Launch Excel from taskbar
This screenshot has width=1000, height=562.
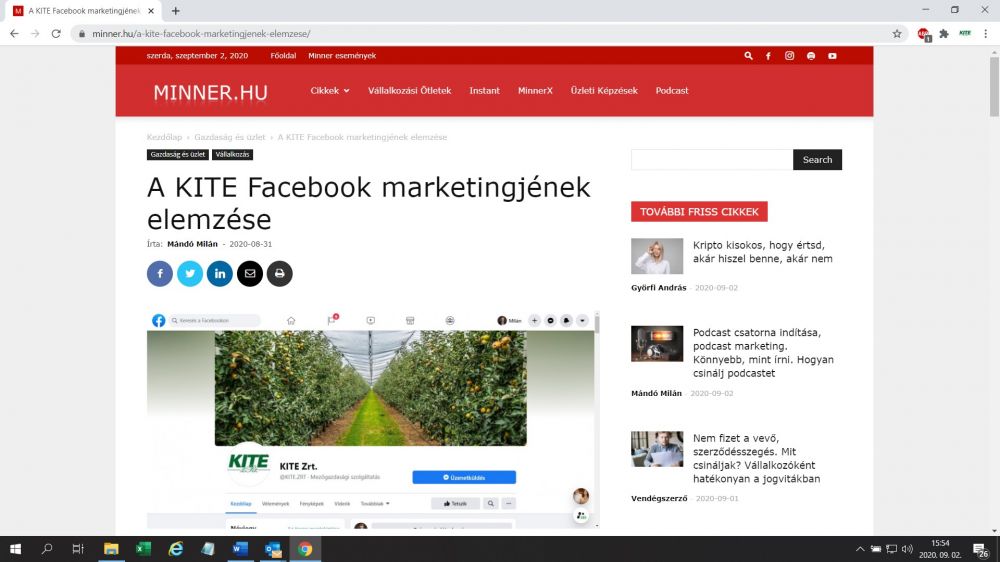point(143,549)
